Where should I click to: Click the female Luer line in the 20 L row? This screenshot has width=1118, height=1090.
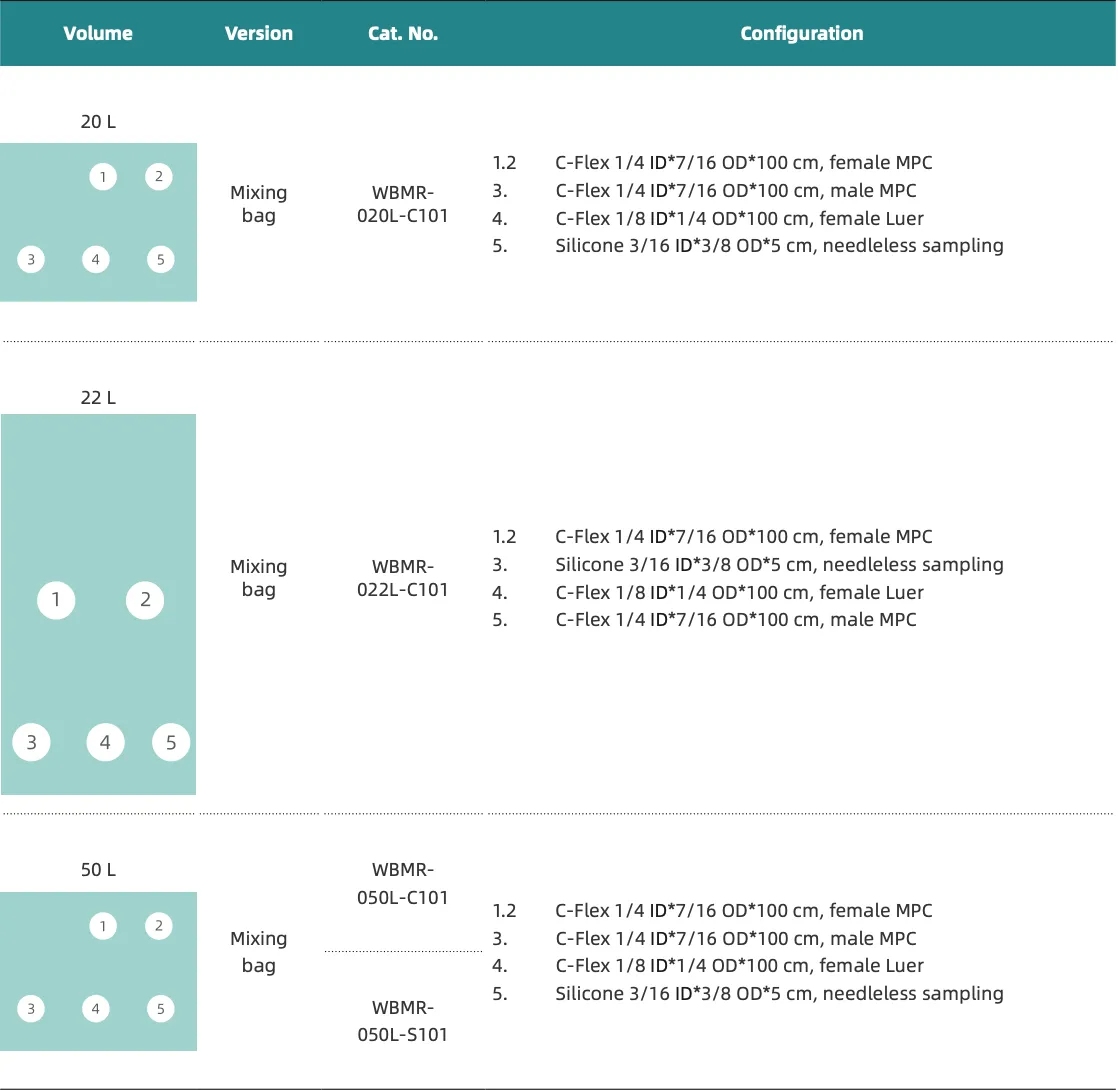(739, 218)
